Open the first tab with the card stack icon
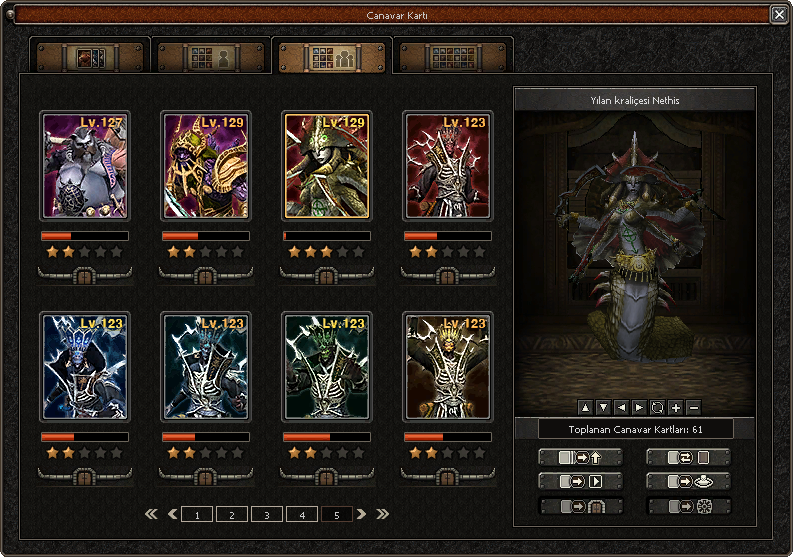 point(91,57)
